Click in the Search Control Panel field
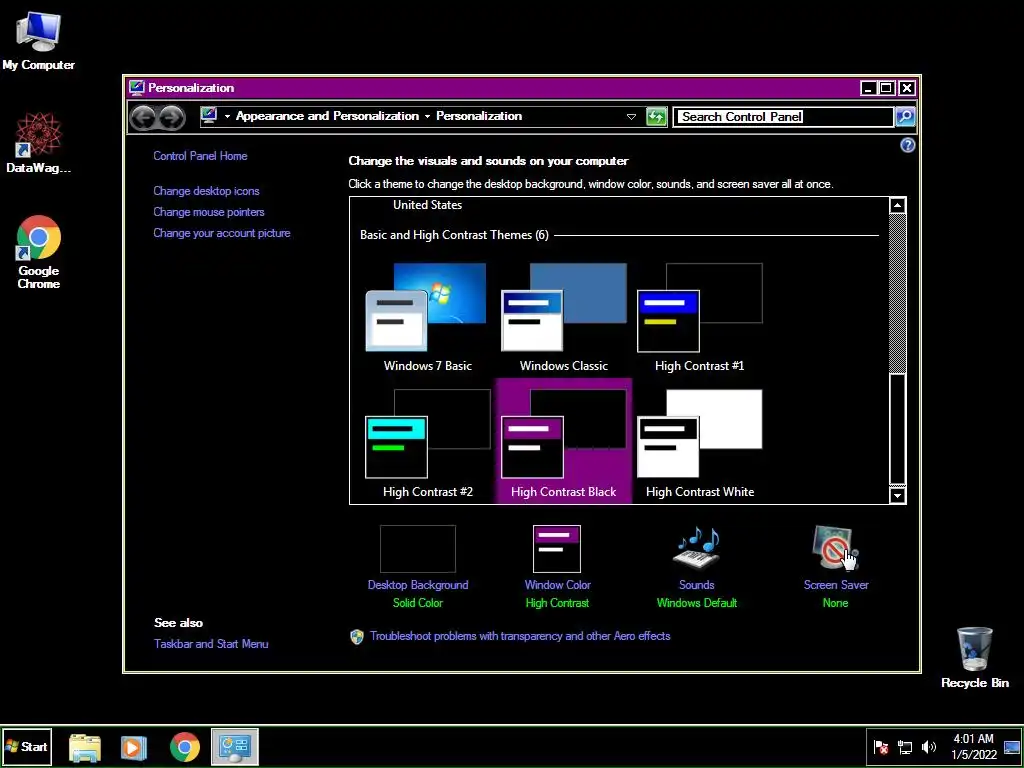 click(784, 117)
